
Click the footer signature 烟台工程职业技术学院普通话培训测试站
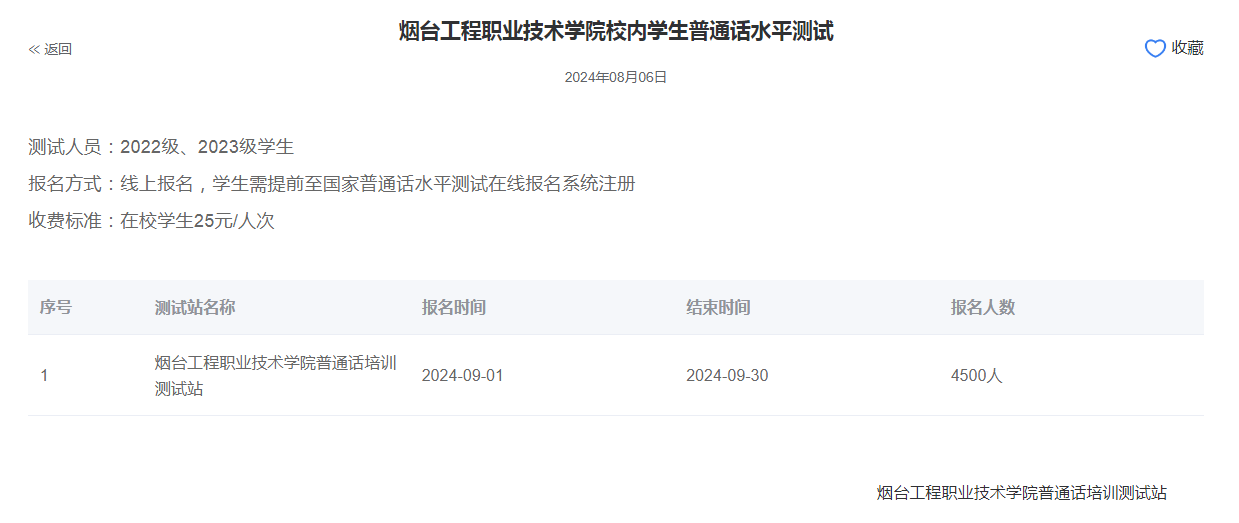(x=1021, y=493)
